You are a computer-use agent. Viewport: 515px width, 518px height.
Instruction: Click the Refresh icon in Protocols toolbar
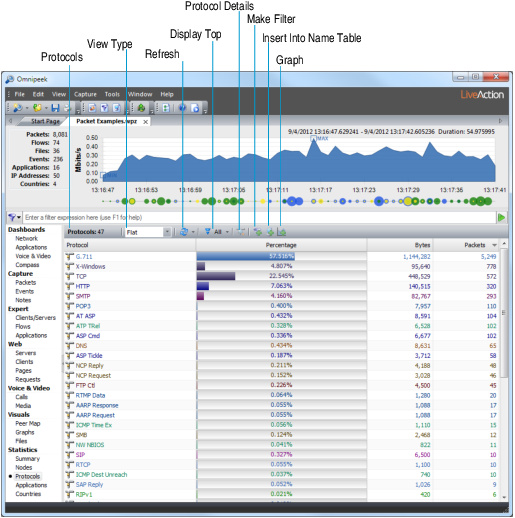184,232
